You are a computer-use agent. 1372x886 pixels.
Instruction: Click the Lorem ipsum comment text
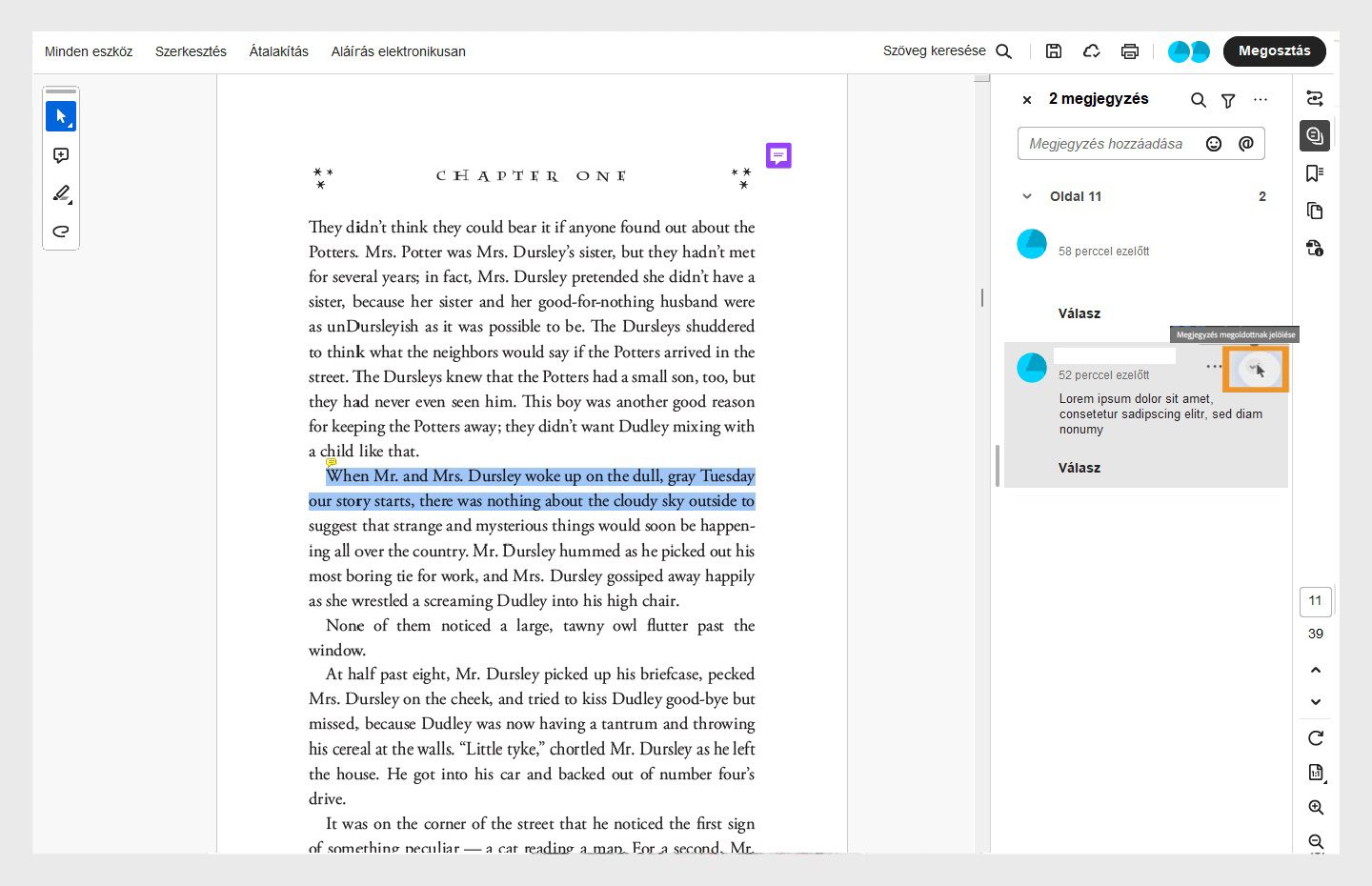pyautogui.click(x=1160, y=414)
